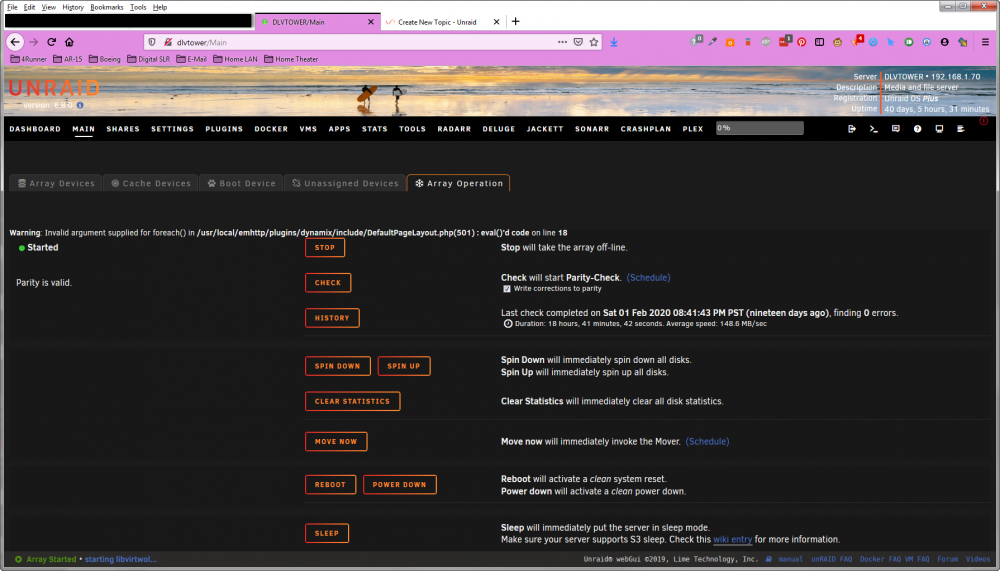Click the Tampermonkey monkey extension icon
Screen dimensions: 1000x571
[837, 42]
